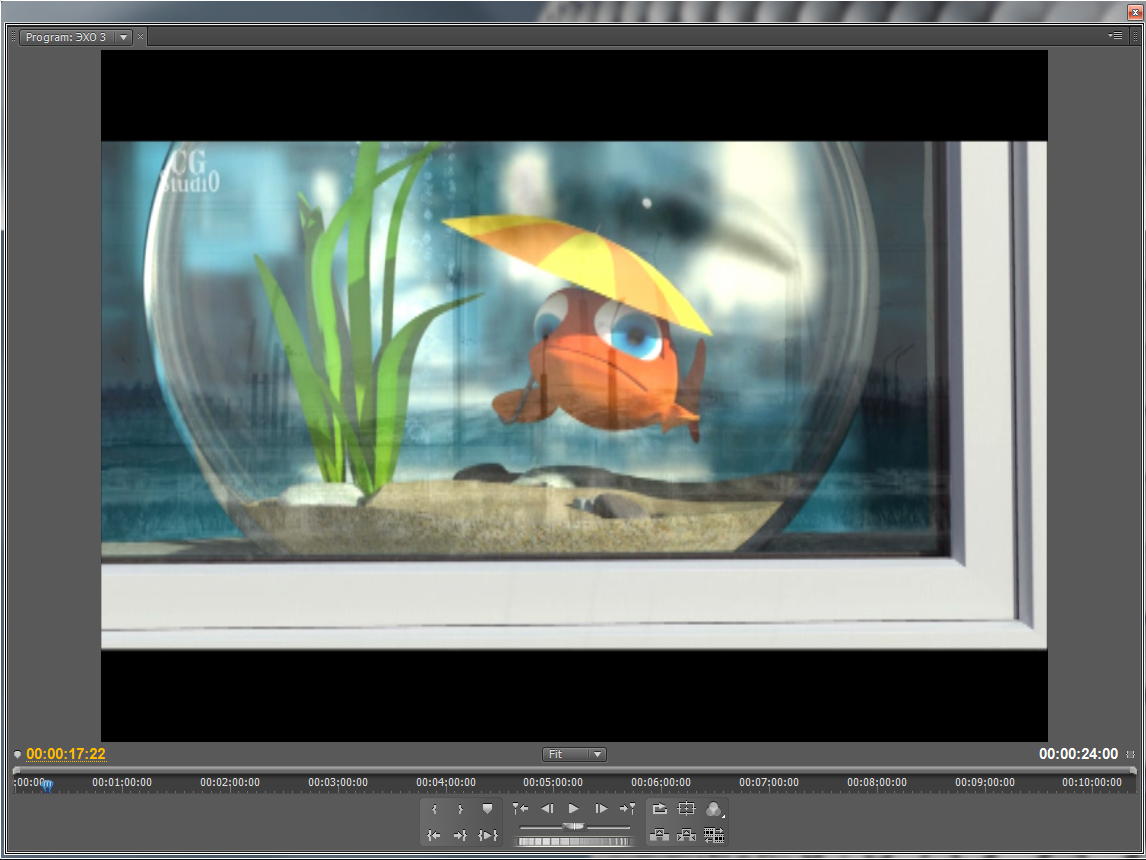Jump to next edit point

627,809
